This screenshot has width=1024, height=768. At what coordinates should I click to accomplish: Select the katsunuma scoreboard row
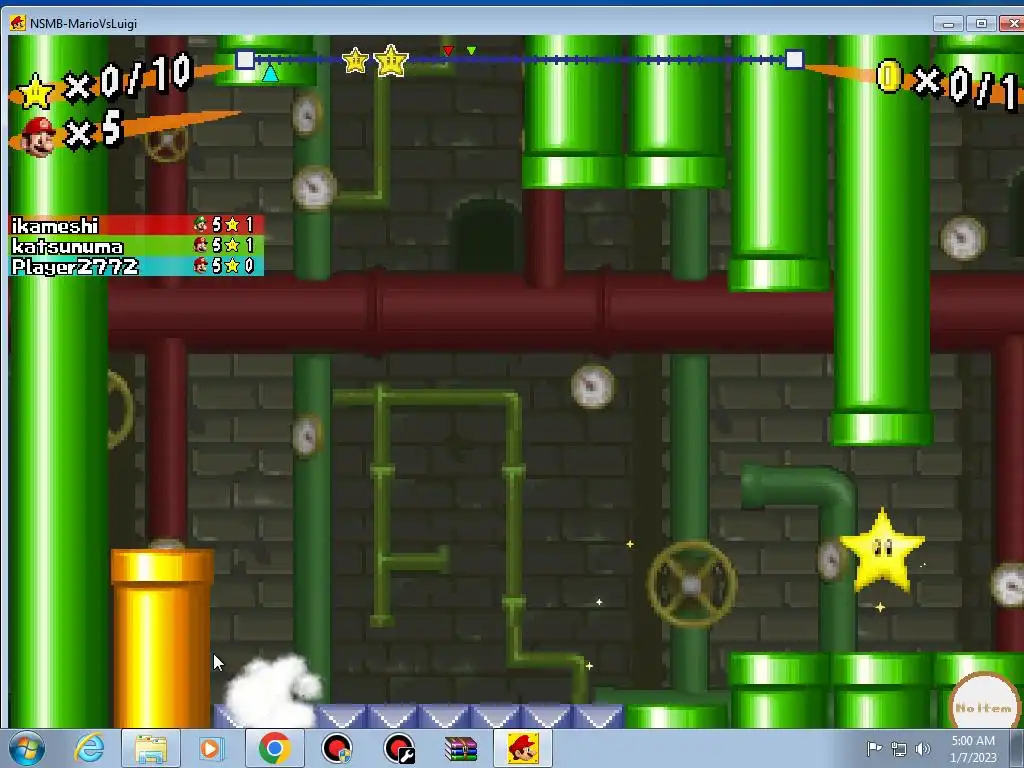[x=136, y=246]
